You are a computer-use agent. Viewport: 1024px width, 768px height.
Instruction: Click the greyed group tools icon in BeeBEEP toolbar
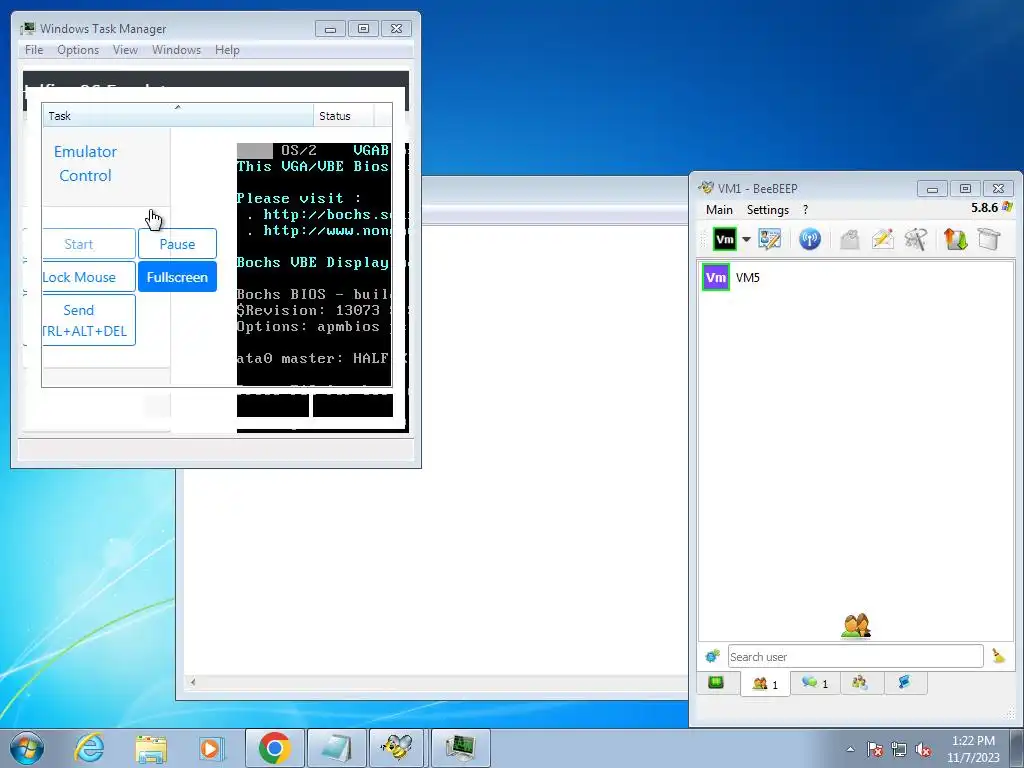[916, 240]
